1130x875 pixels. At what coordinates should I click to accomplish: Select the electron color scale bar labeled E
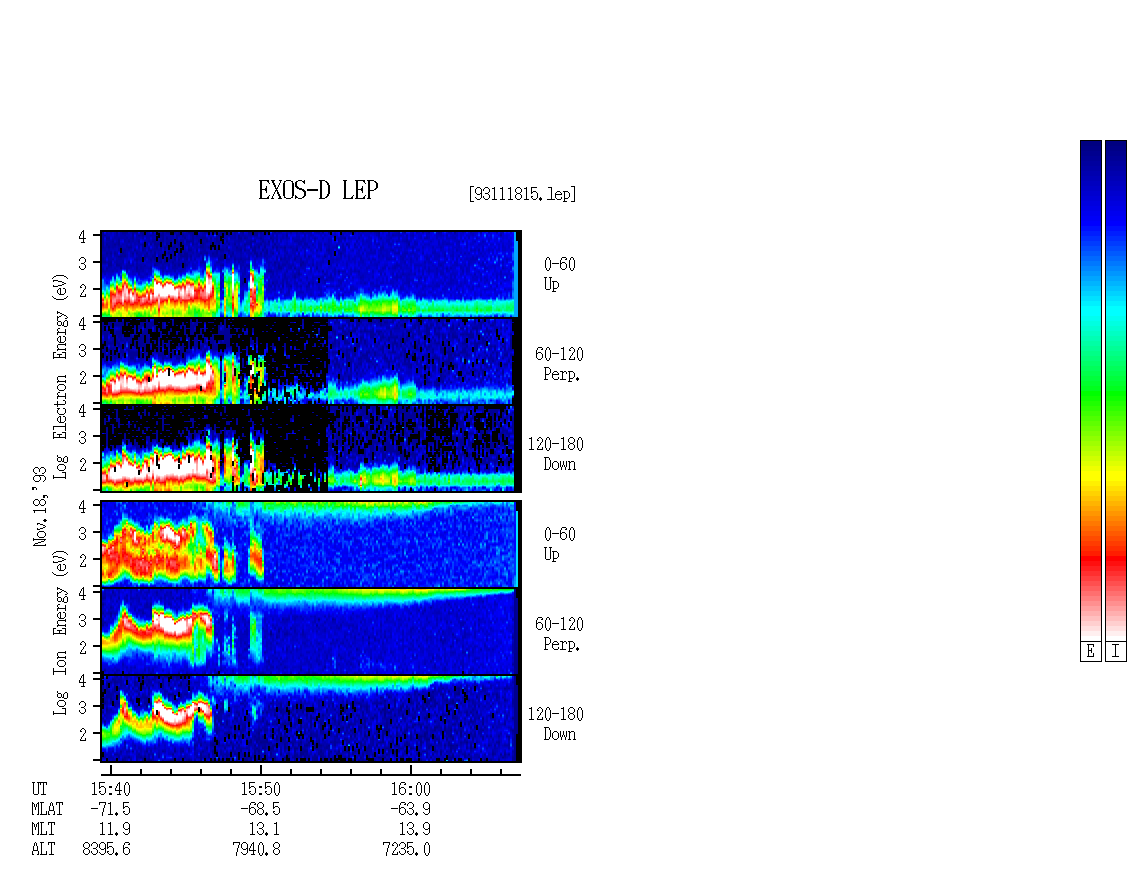pyautogui.click(x=1090, y=390)
